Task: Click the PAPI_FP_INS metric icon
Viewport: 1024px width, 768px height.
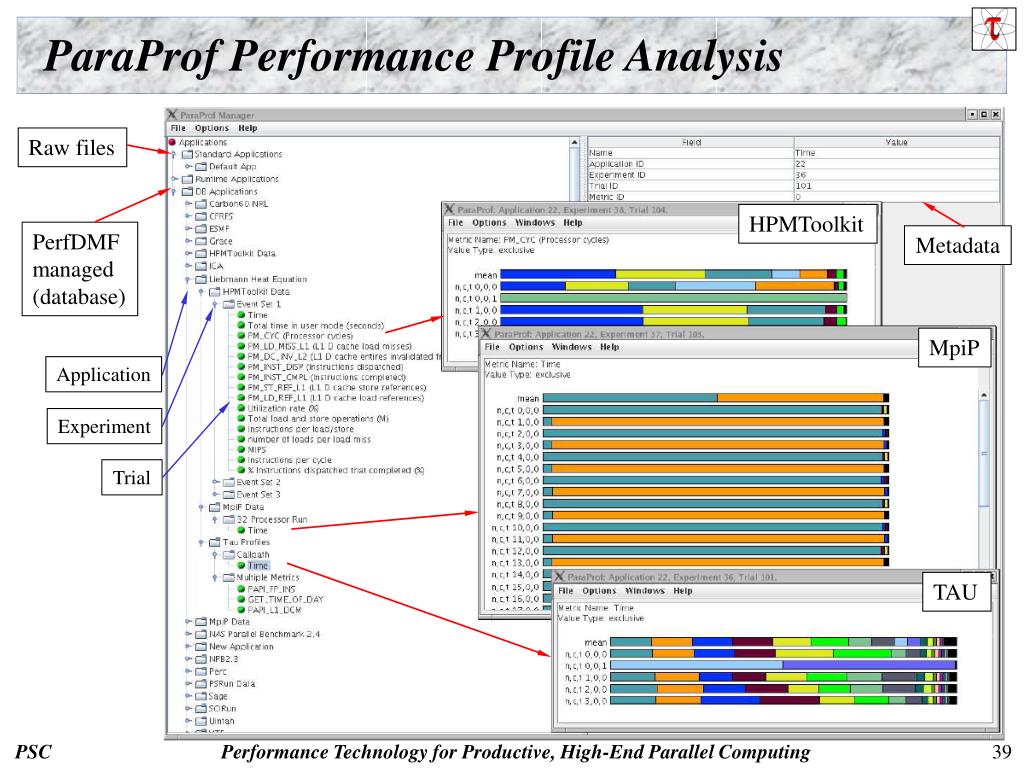Action: coord(241,589)
